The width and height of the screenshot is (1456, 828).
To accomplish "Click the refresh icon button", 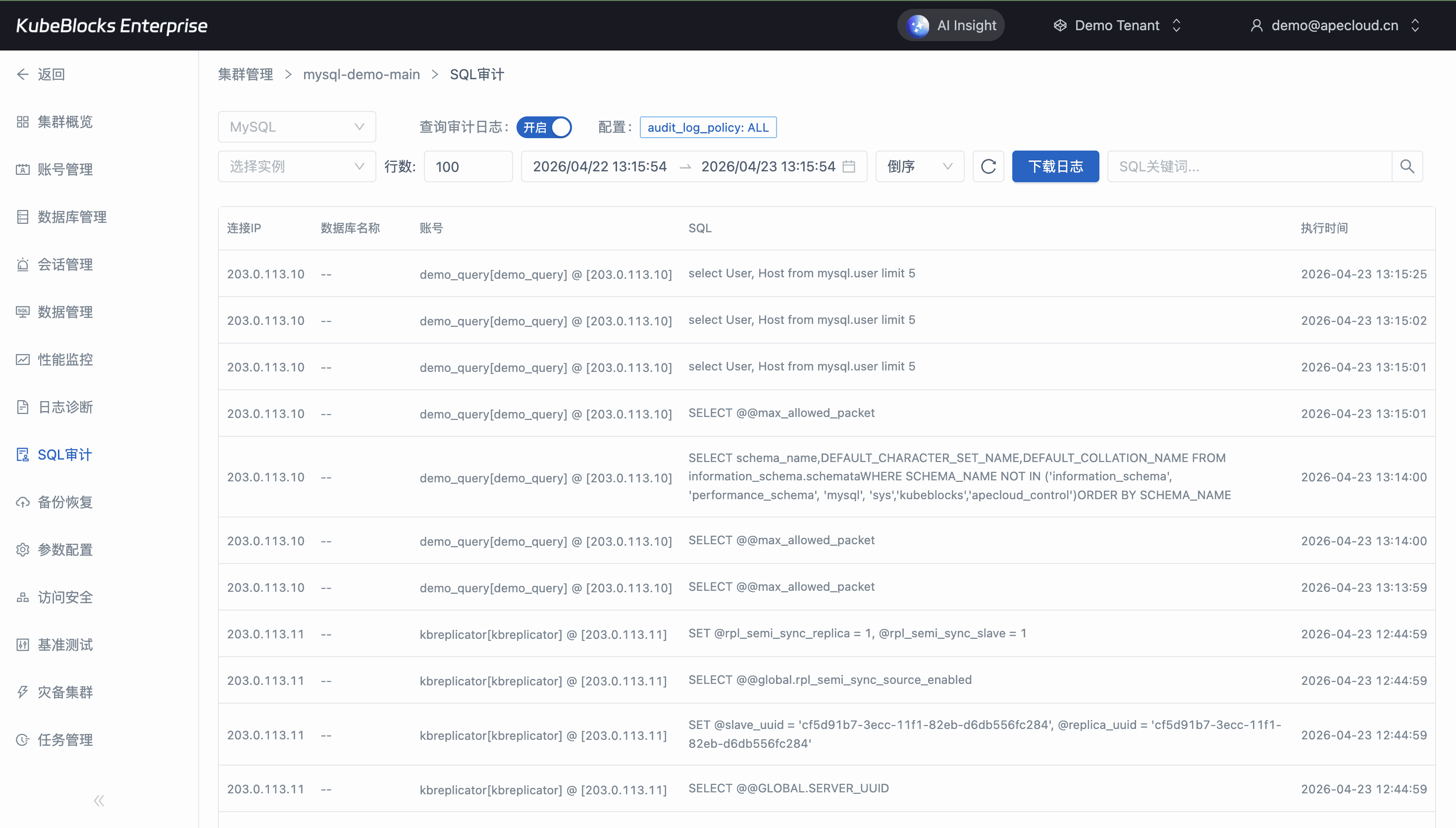I will pos(988,166).
